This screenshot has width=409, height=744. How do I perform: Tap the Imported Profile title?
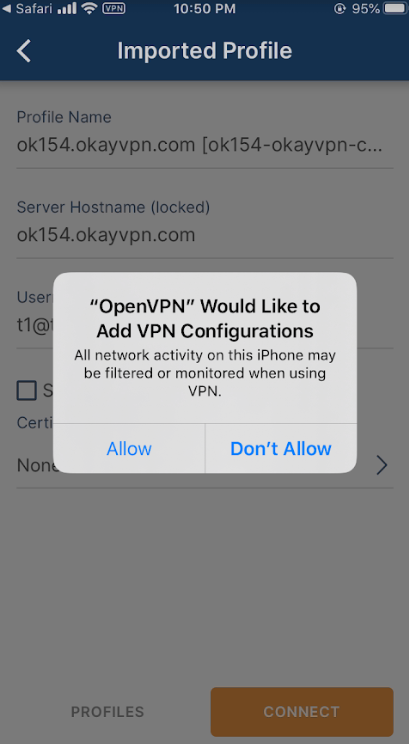pos(204,51)
